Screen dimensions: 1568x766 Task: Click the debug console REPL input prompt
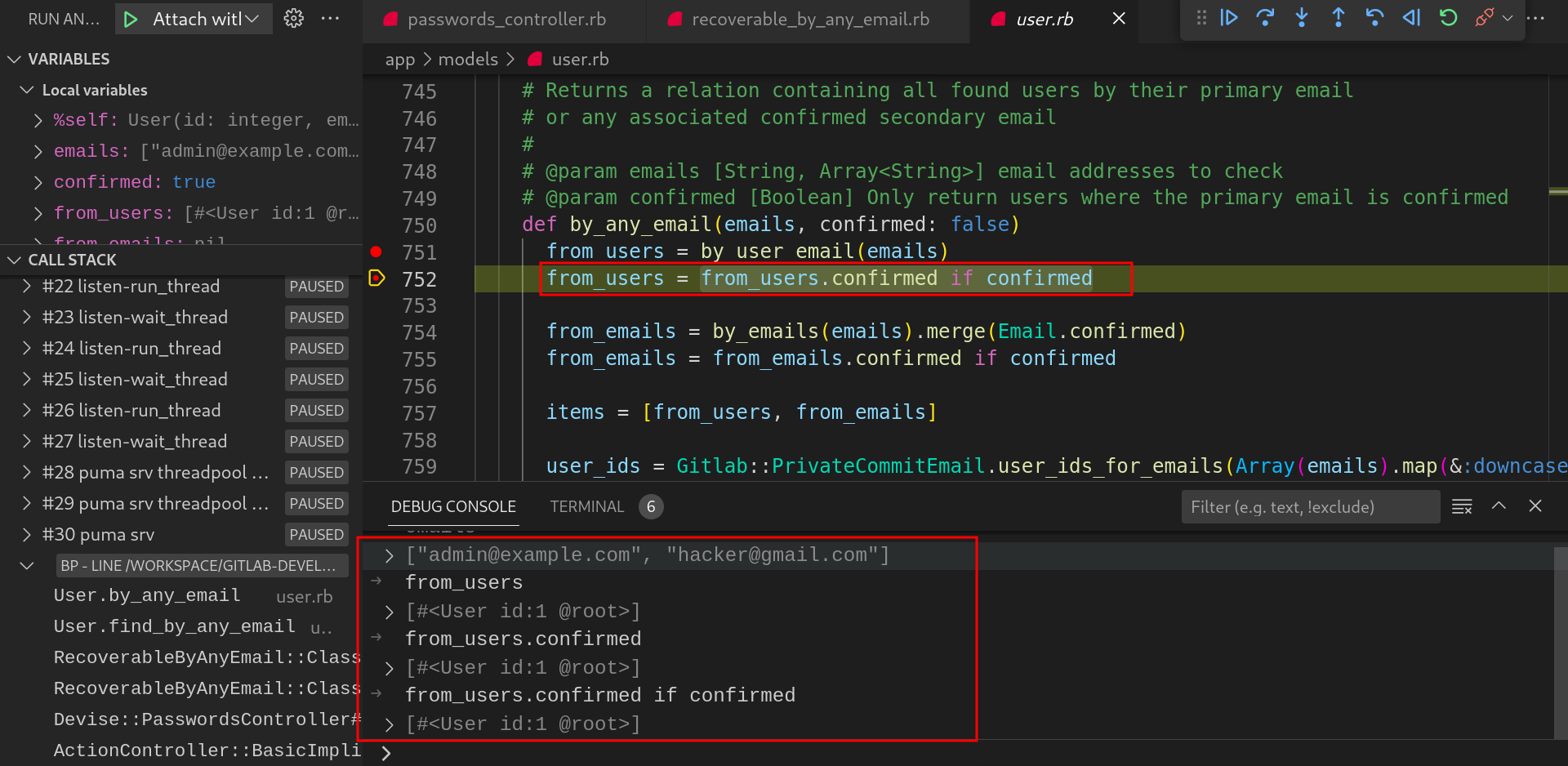(964, 753)
